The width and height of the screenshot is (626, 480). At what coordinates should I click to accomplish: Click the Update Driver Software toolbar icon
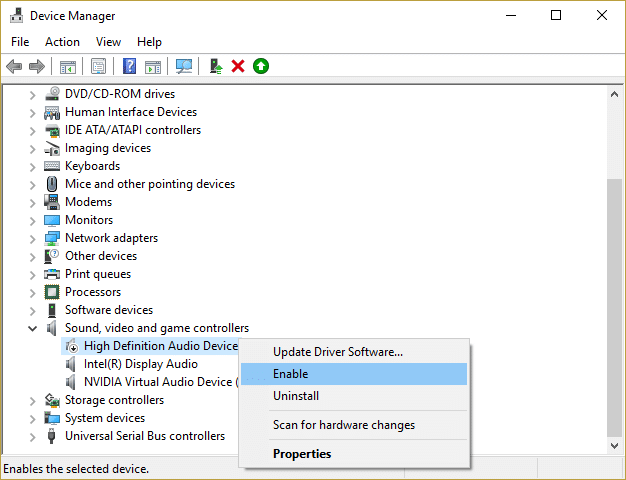pyautogui.click(x=215, y=66)
